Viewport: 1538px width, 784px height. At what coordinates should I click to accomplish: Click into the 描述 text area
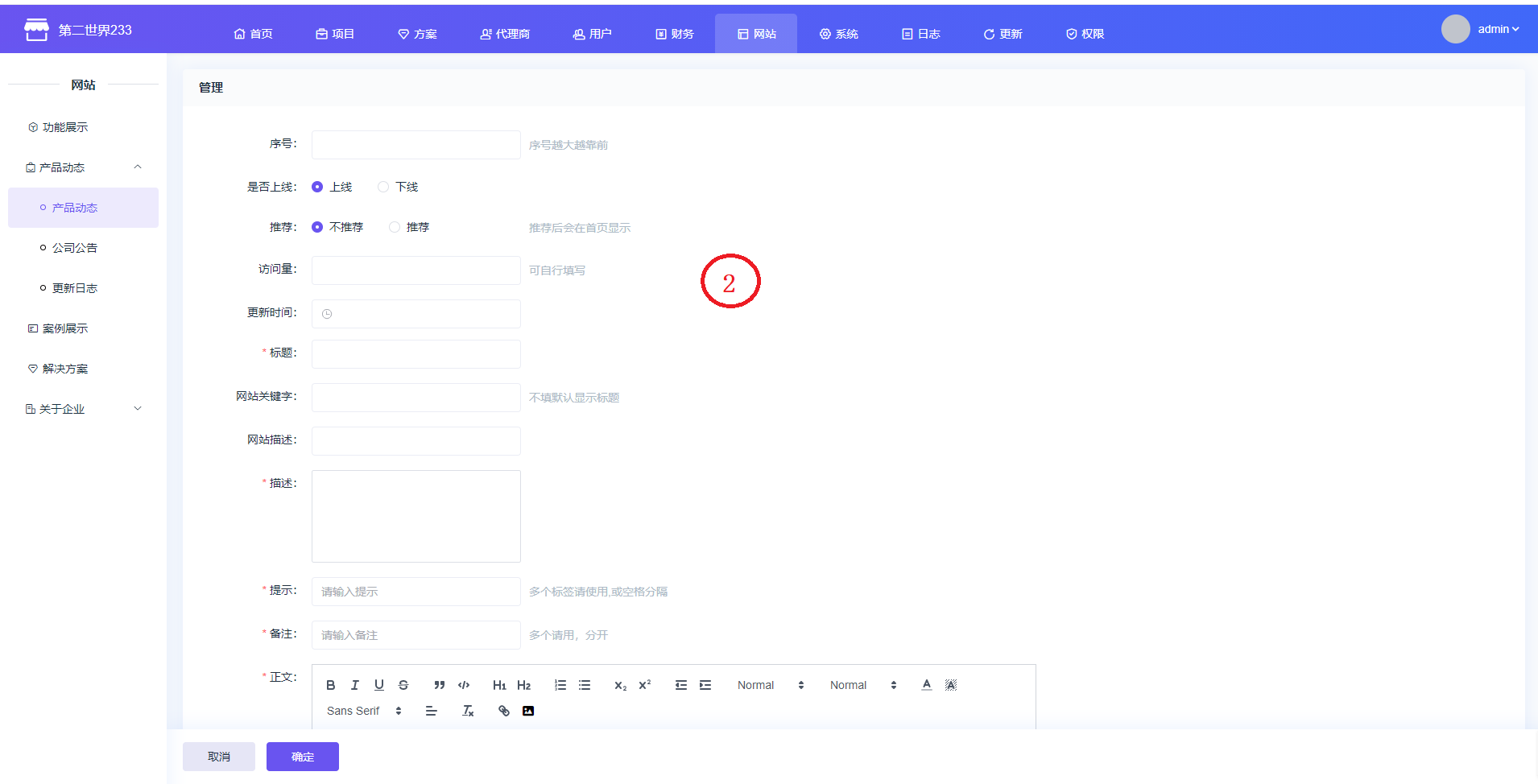[416, 516]
